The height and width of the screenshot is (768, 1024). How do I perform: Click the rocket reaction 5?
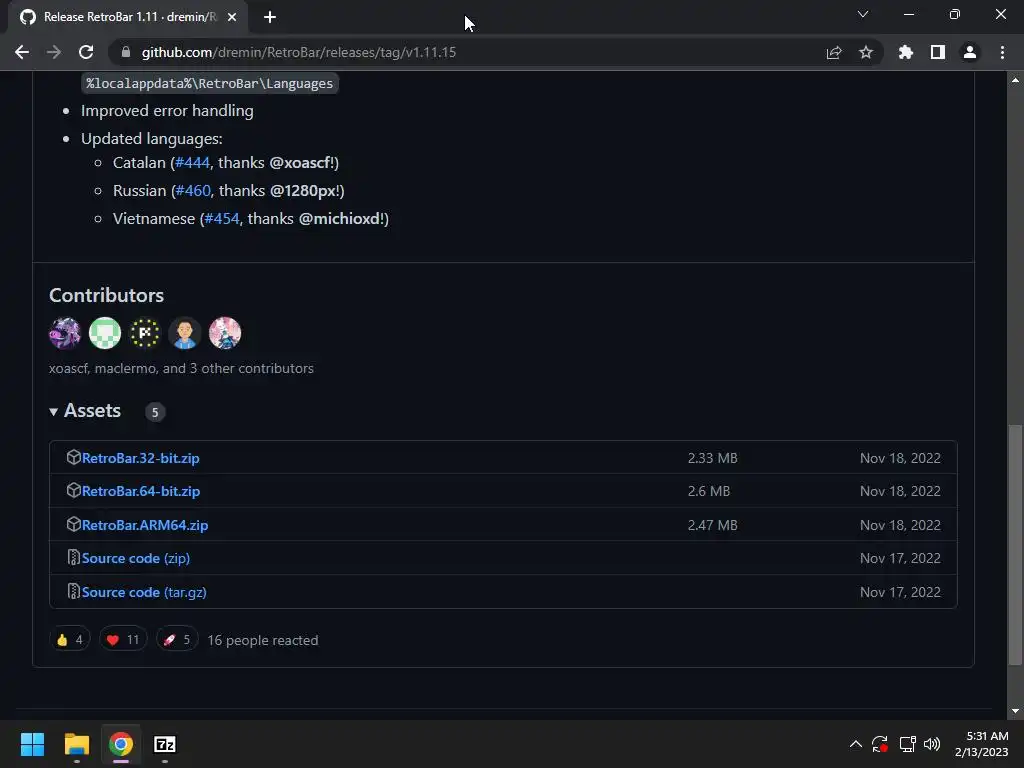(177, 639)
